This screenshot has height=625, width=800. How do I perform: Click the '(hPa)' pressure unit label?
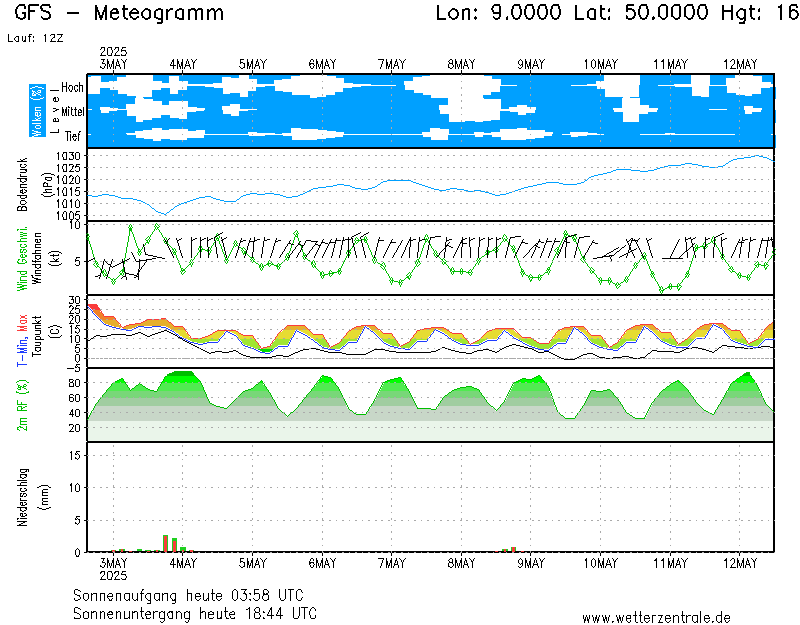[x=47, y=185]
